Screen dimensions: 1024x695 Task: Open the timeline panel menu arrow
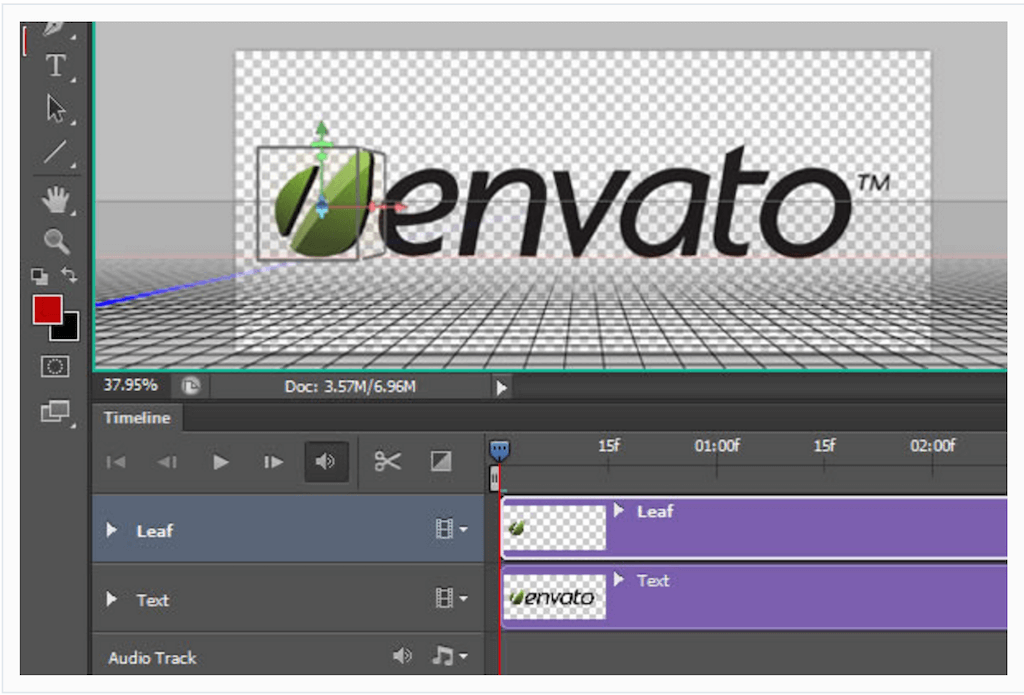point(501,388)
